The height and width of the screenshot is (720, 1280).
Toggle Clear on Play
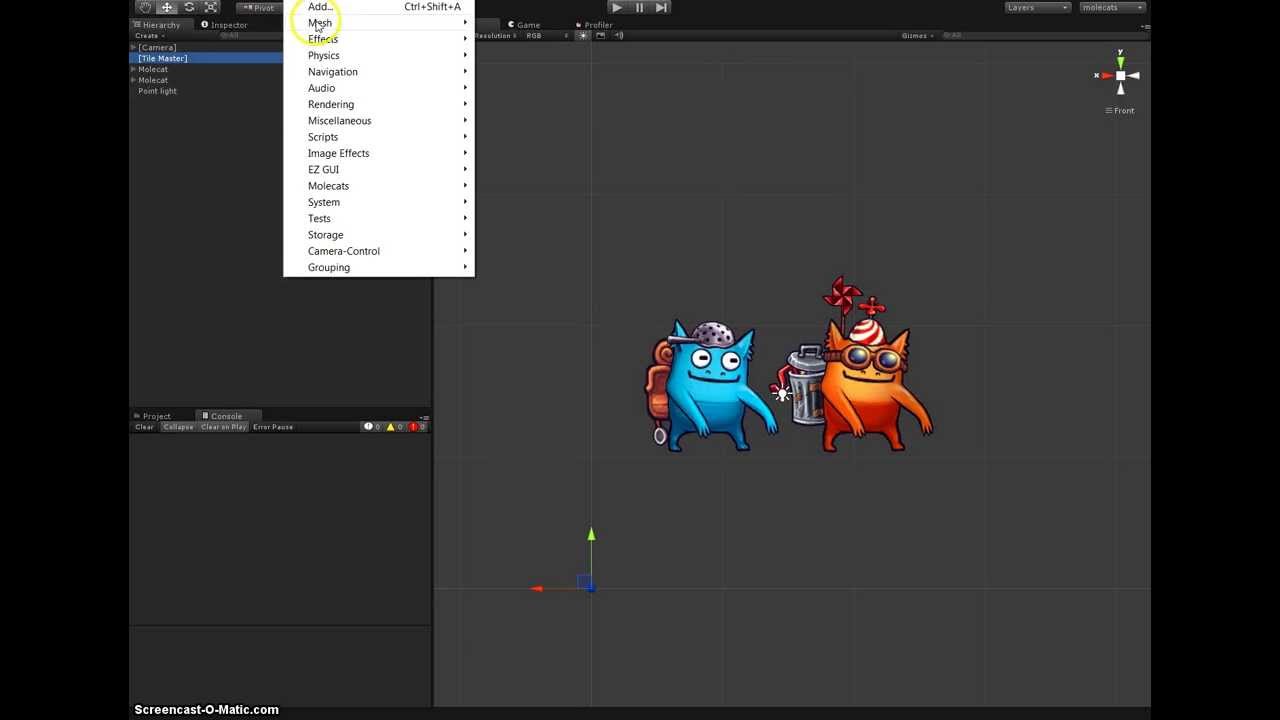tap(223, 427)
